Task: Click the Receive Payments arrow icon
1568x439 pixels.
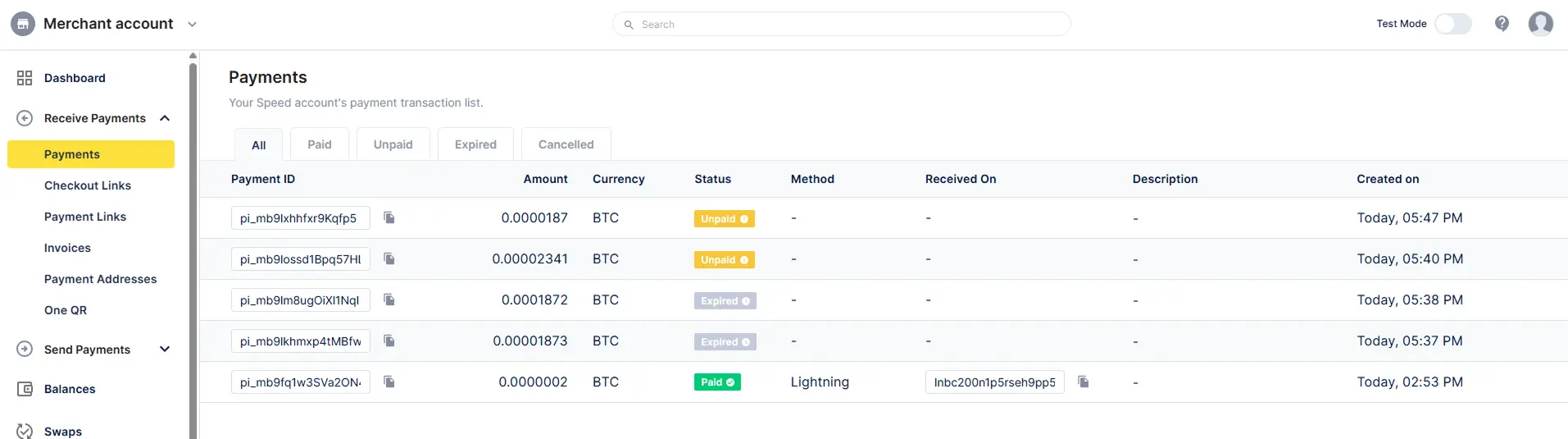Action: click(25, 118)
